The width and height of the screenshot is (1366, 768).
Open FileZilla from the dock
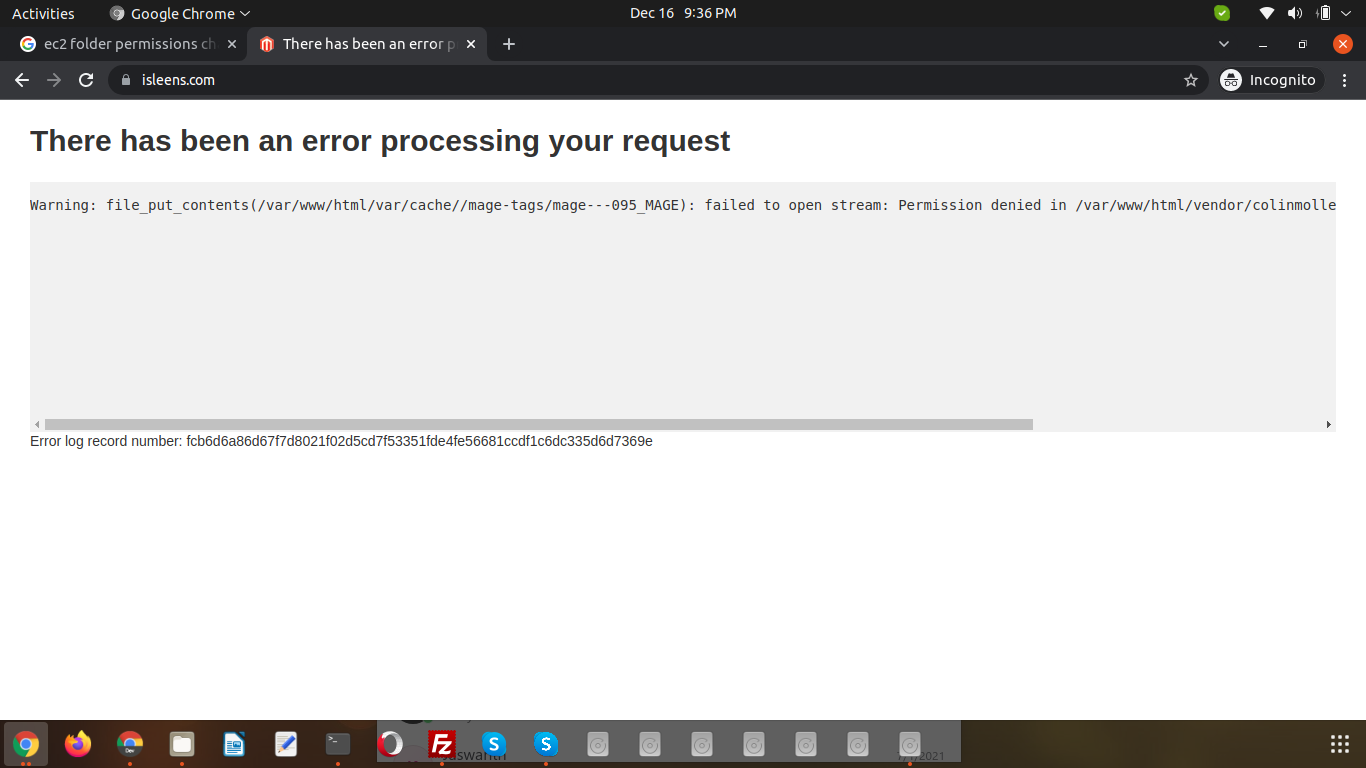pyautogui.click(x=442, y=744)
